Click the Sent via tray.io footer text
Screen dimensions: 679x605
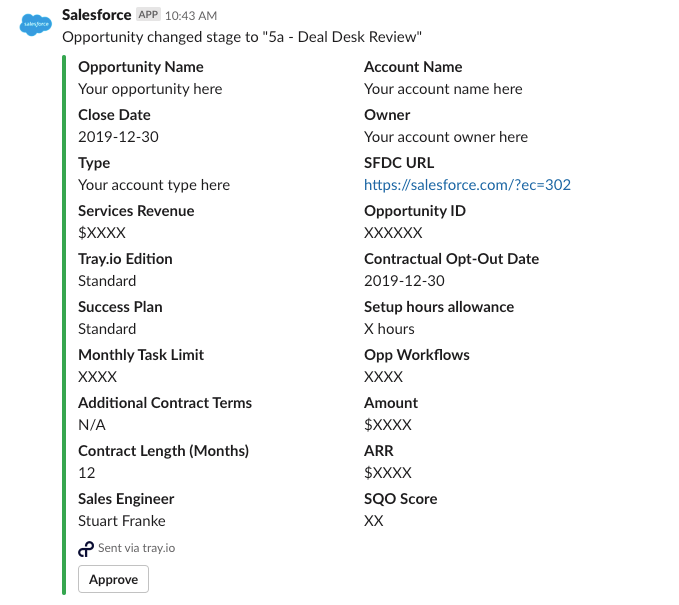click(x=136, y=548)
